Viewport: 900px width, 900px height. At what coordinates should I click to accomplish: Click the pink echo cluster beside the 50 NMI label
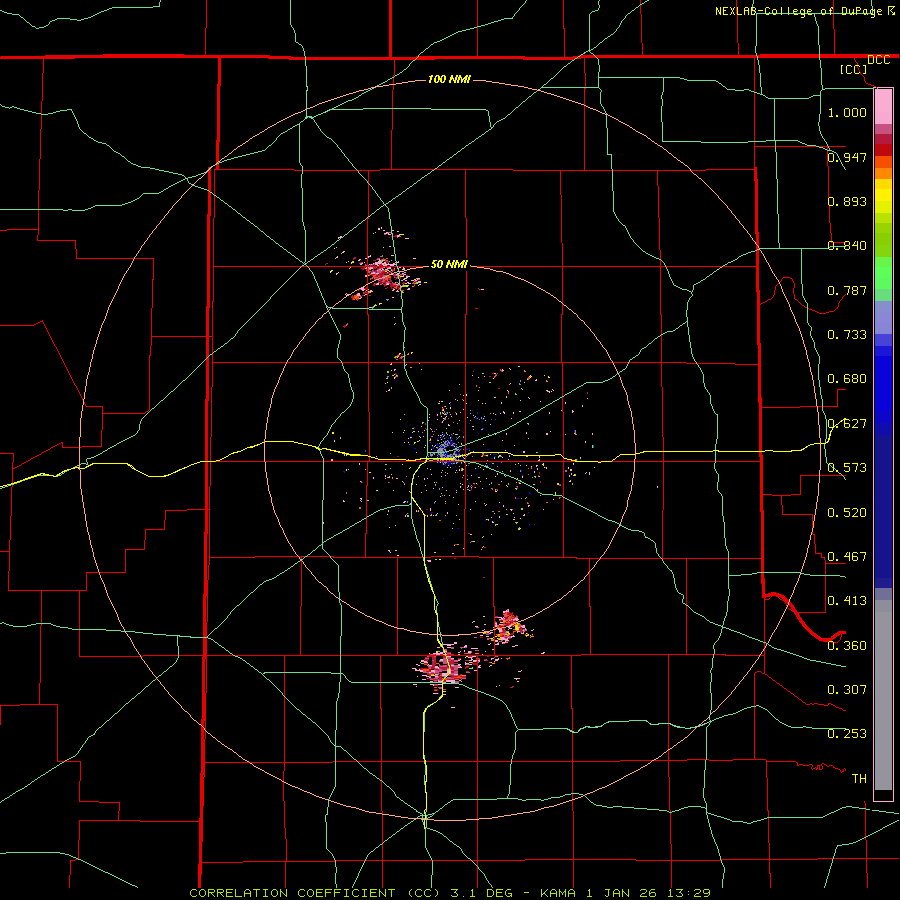383,273
